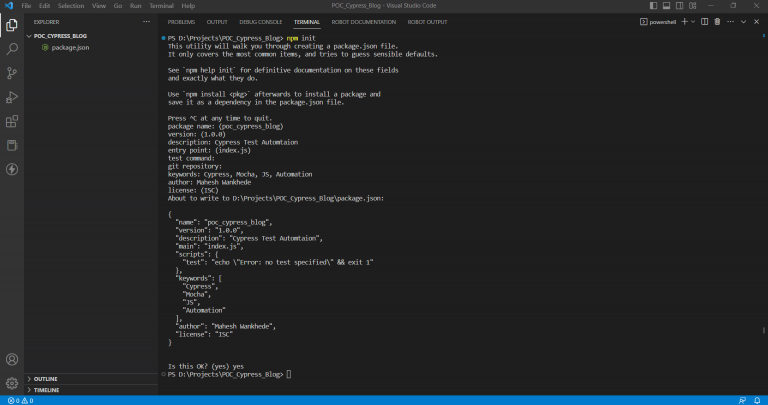768x405 pixels.
Task: Collapse the panel with chevron down
Action: tap(744, 22)
